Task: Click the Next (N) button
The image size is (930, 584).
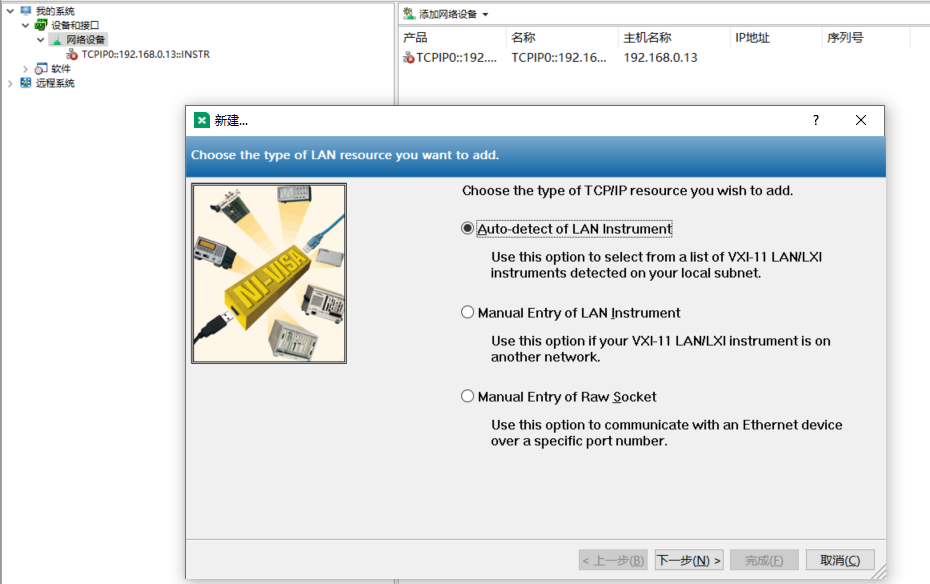Action: (x=689, y=560)
